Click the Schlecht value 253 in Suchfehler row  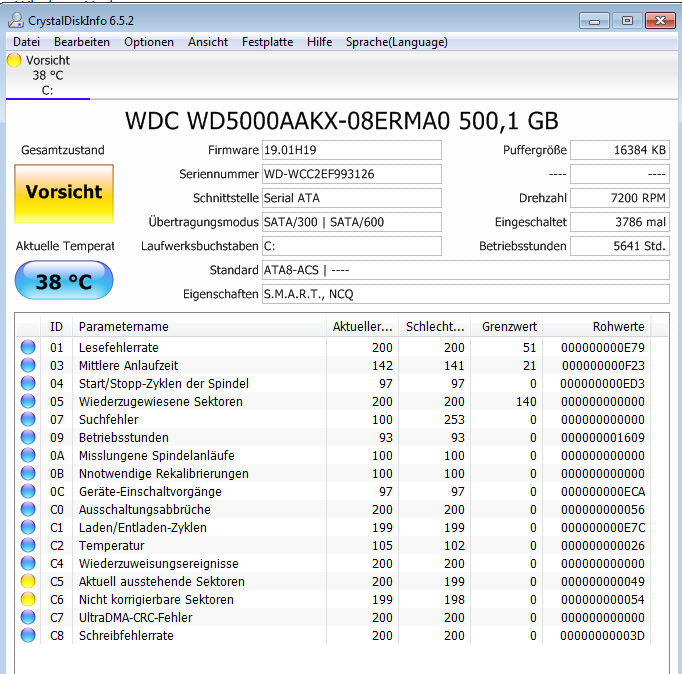(455, 420)
